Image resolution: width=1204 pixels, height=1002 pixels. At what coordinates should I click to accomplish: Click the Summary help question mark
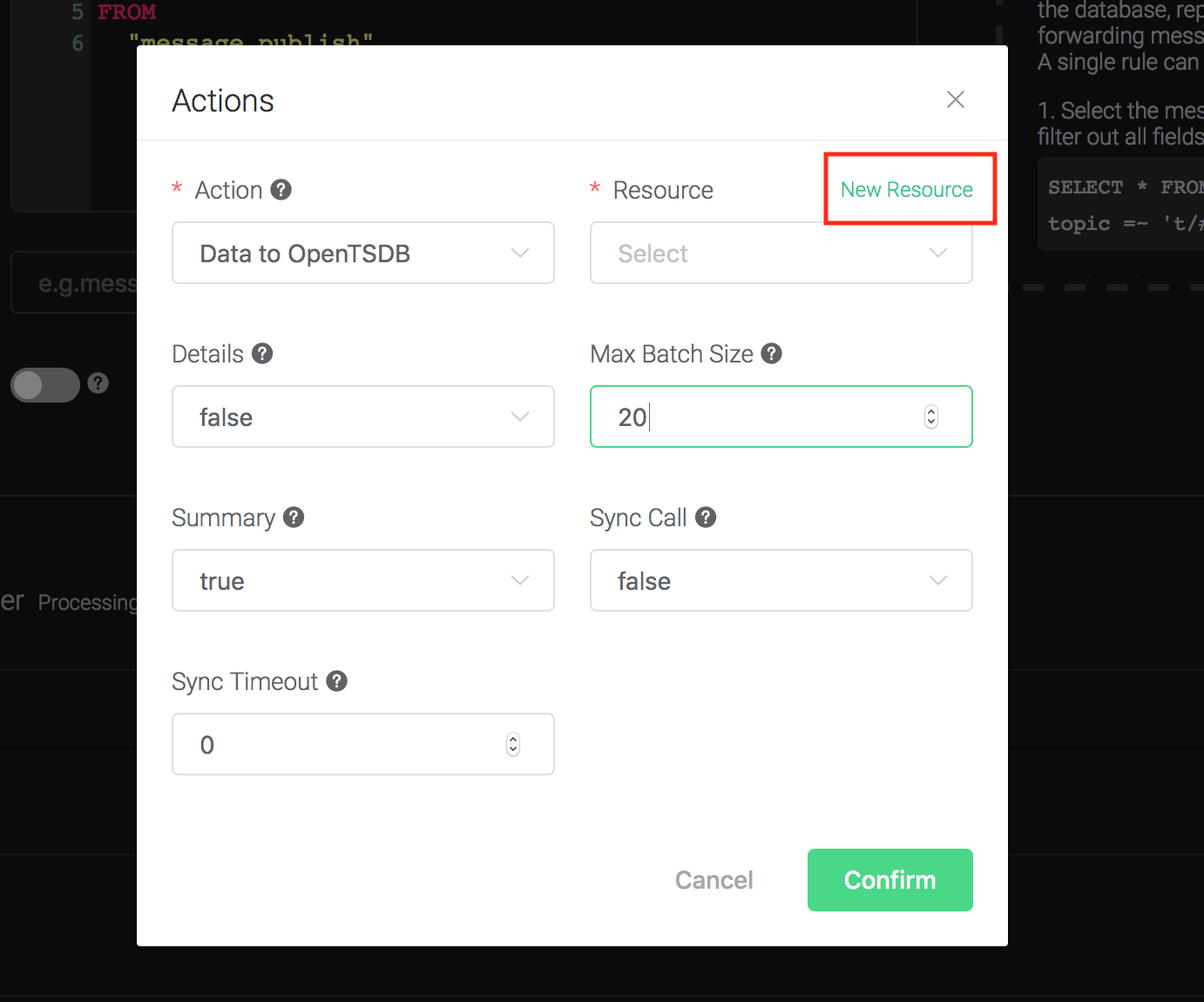pyautogui.click(x=294, y=517)
